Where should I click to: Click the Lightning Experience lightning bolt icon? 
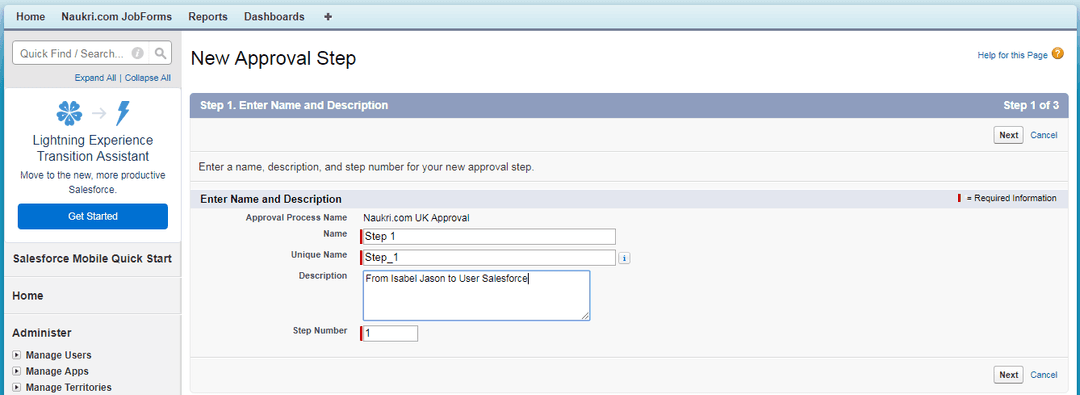pyautogui.click(x=123, y=113)
